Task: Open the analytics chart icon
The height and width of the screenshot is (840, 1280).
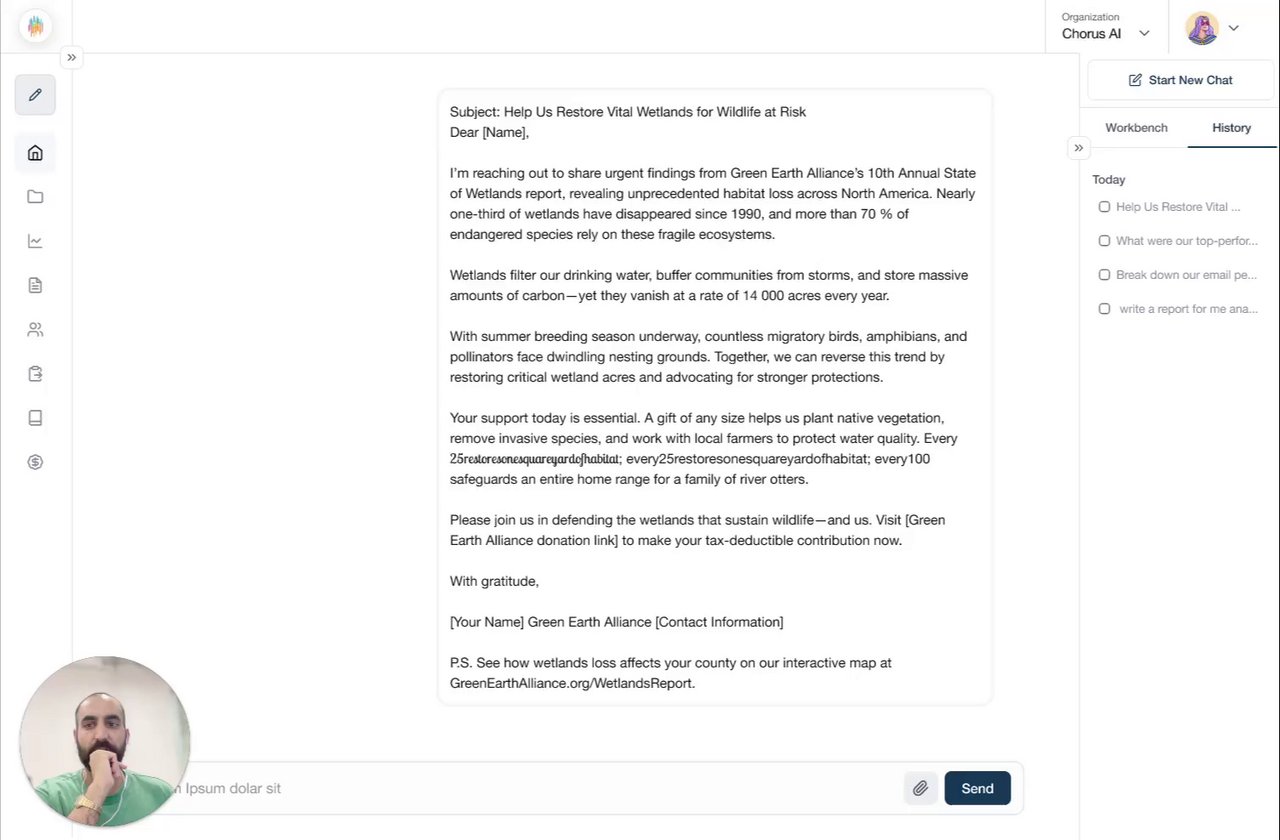Action: [35, 241]
